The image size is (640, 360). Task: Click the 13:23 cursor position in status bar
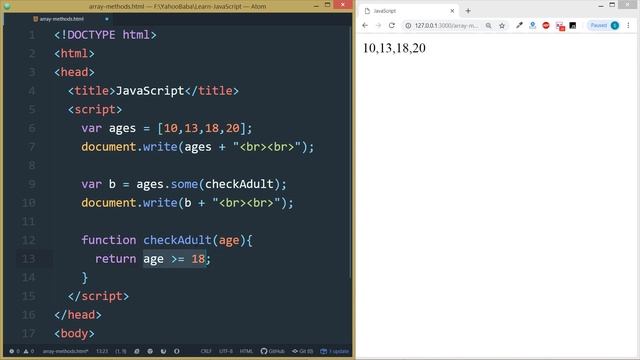(x=102, y=351)
